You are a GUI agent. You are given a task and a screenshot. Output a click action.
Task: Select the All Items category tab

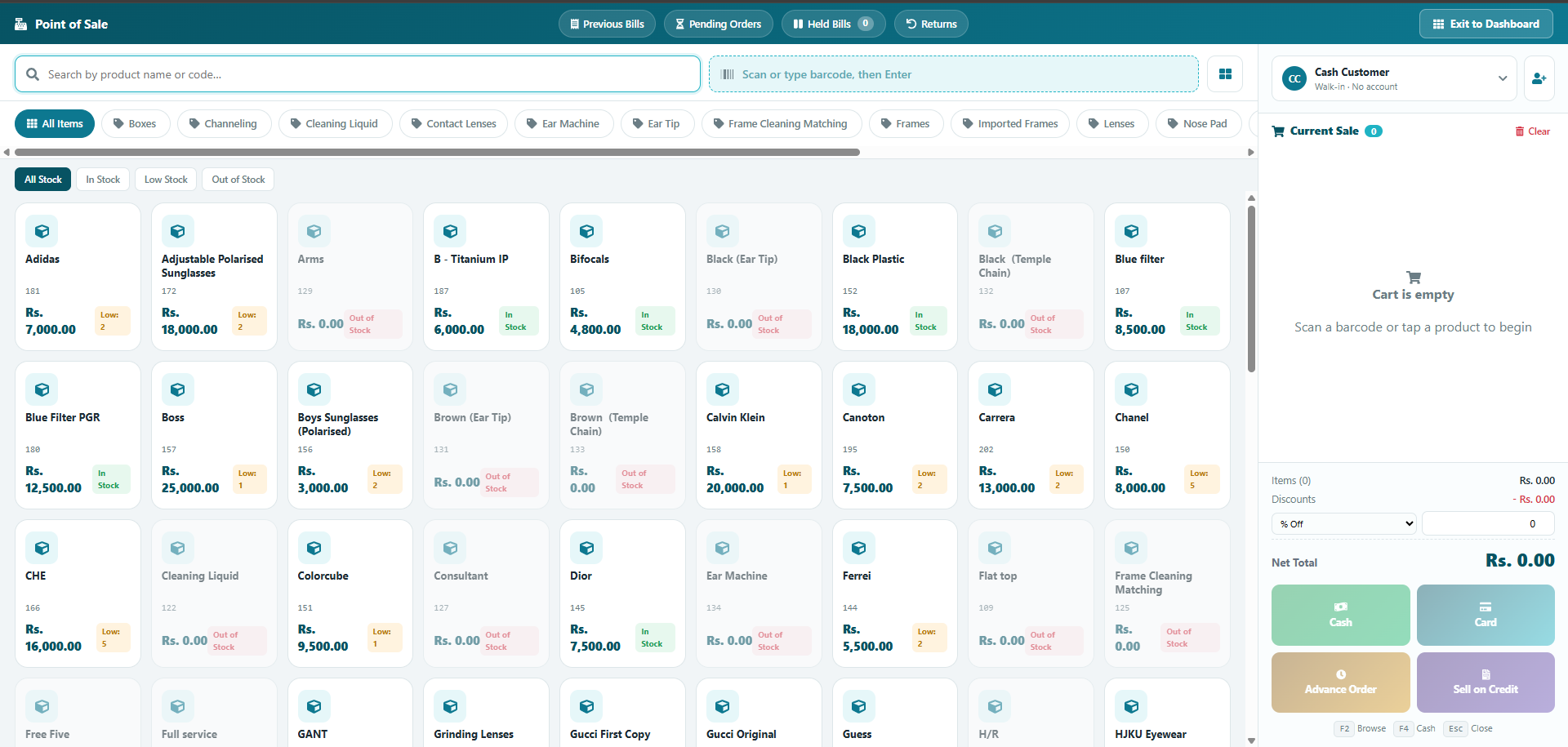pyautogui.click(x=55, y=124)
